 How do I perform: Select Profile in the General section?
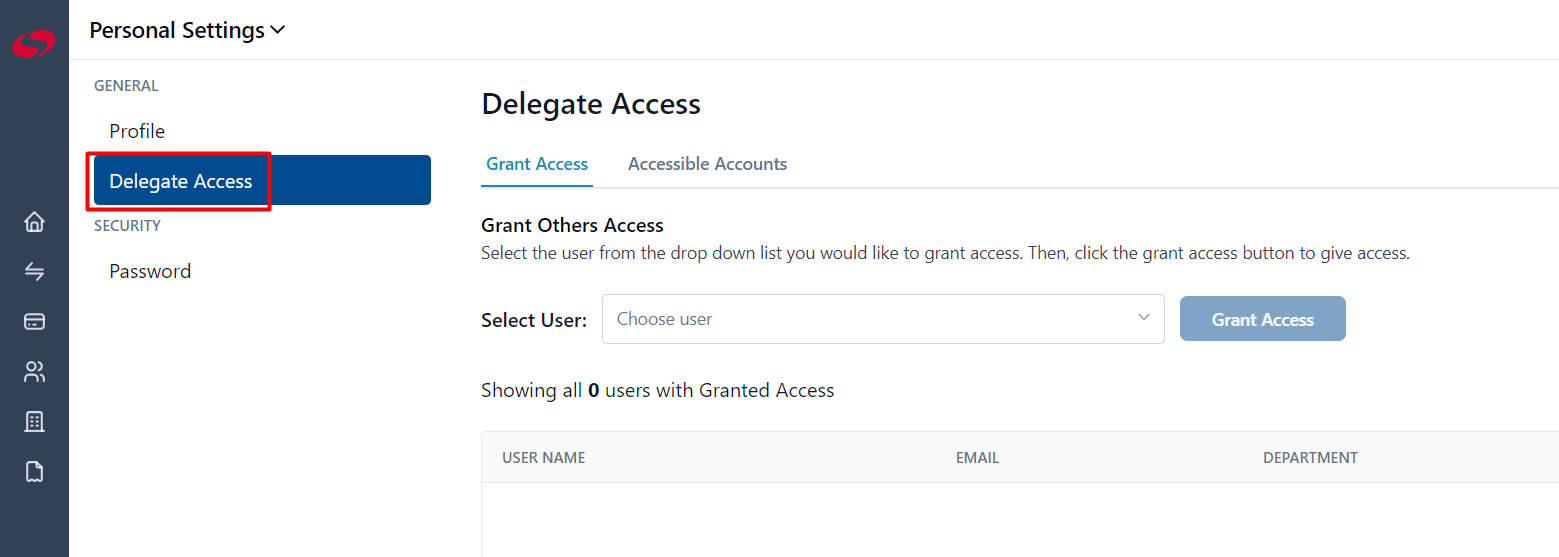[x=137, y=131]
